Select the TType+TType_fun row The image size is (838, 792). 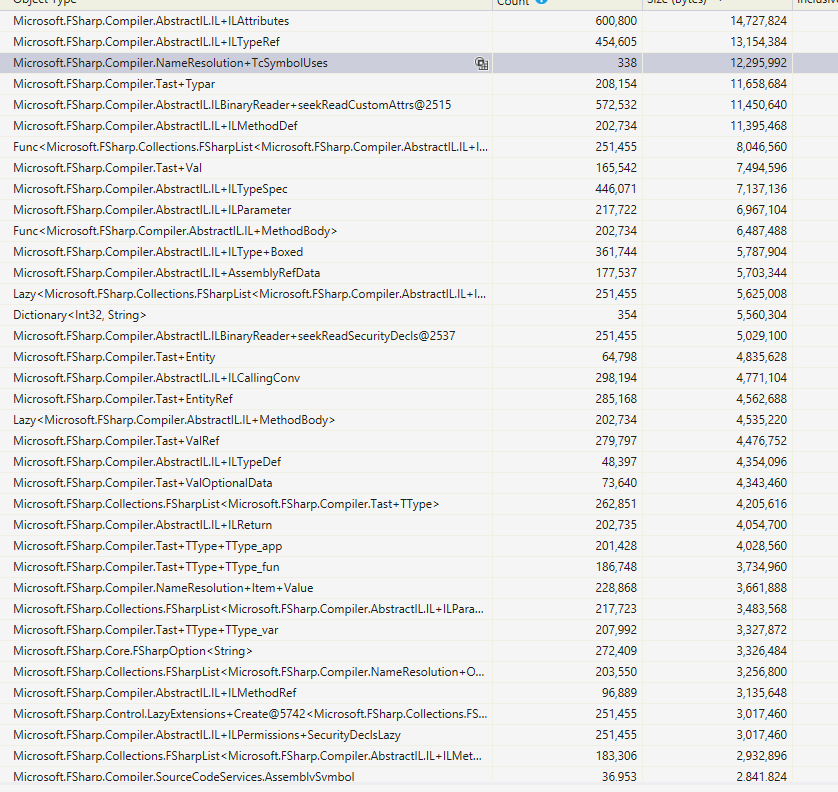tap(419, 566)
